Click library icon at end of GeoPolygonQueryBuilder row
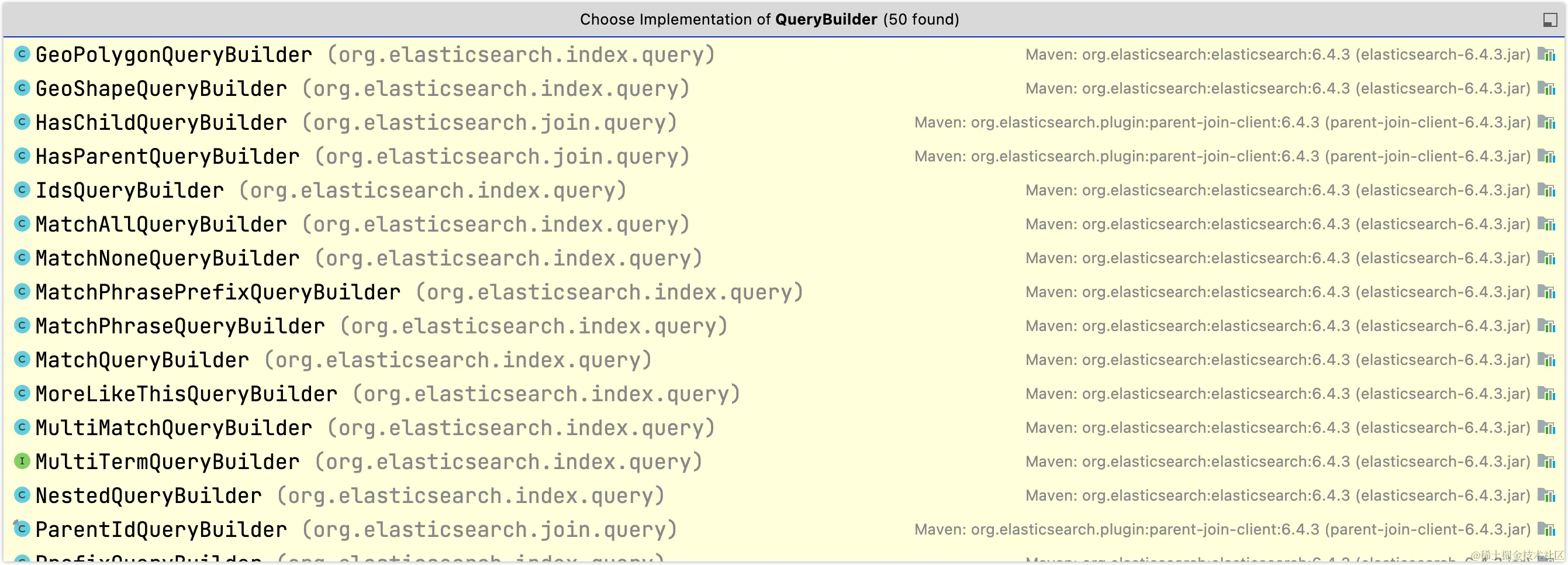 (1546, 55)
